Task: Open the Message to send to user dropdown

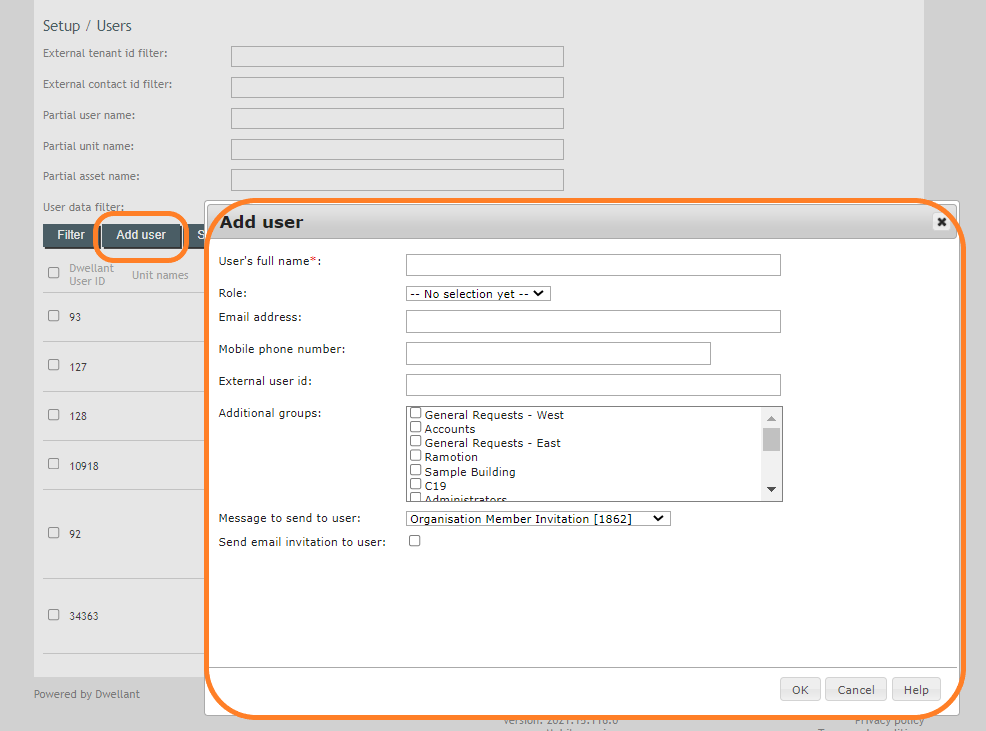Action: pos(538,518)
